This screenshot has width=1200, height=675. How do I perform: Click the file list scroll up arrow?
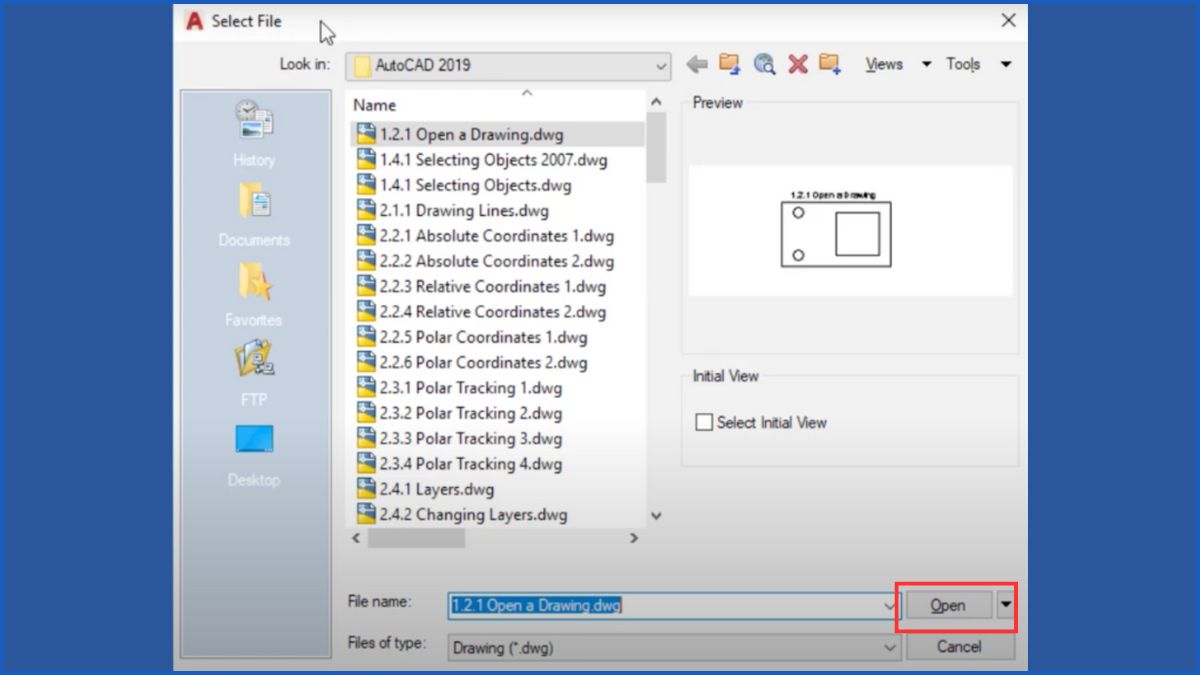pyautogui.click(x=656, y=101)
